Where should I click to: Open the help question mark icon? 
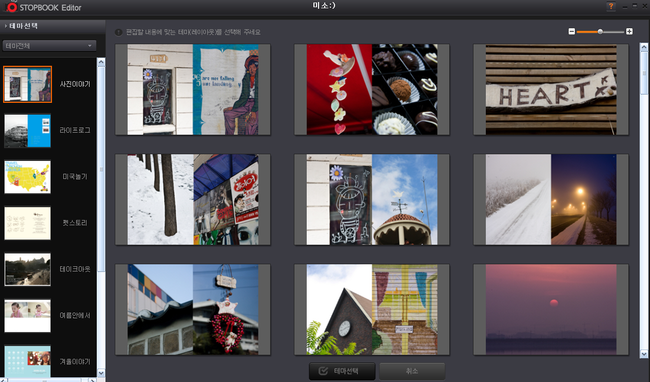click(x=611, y=6)
